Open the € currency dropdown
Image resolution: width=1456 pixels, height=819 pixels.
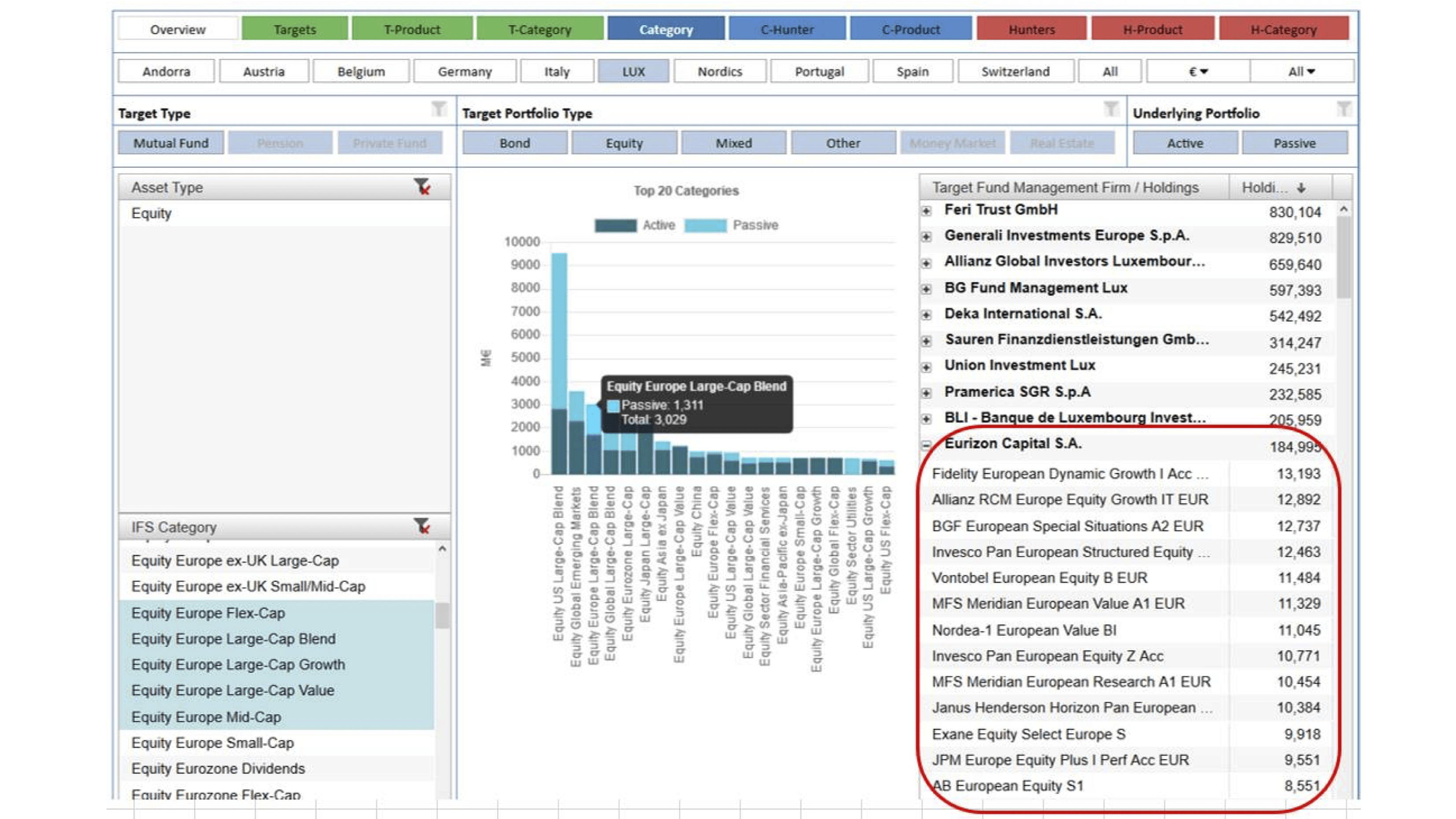(x=1197, y=71)
